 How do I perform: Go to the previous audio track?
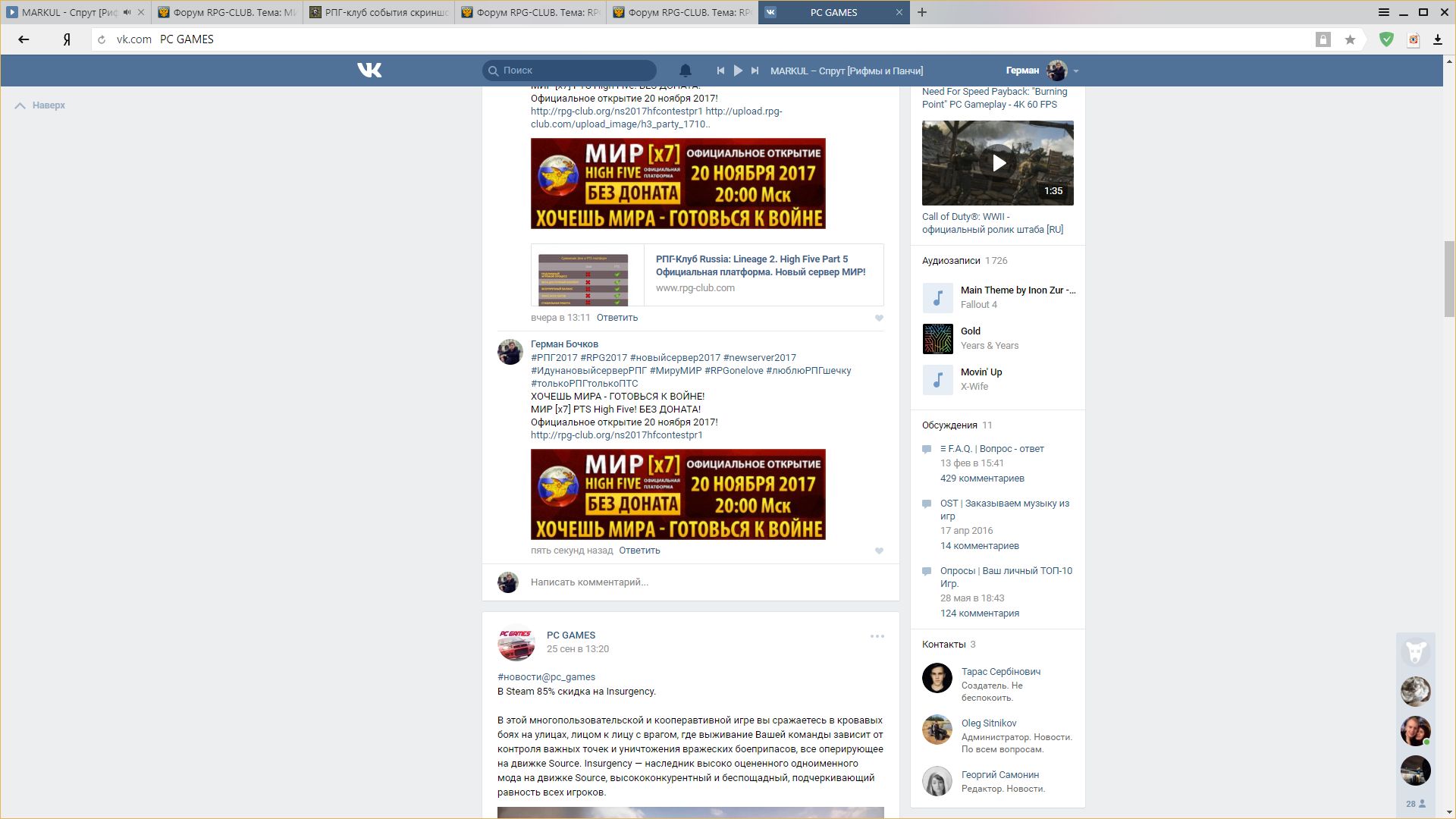coord(720,71)
